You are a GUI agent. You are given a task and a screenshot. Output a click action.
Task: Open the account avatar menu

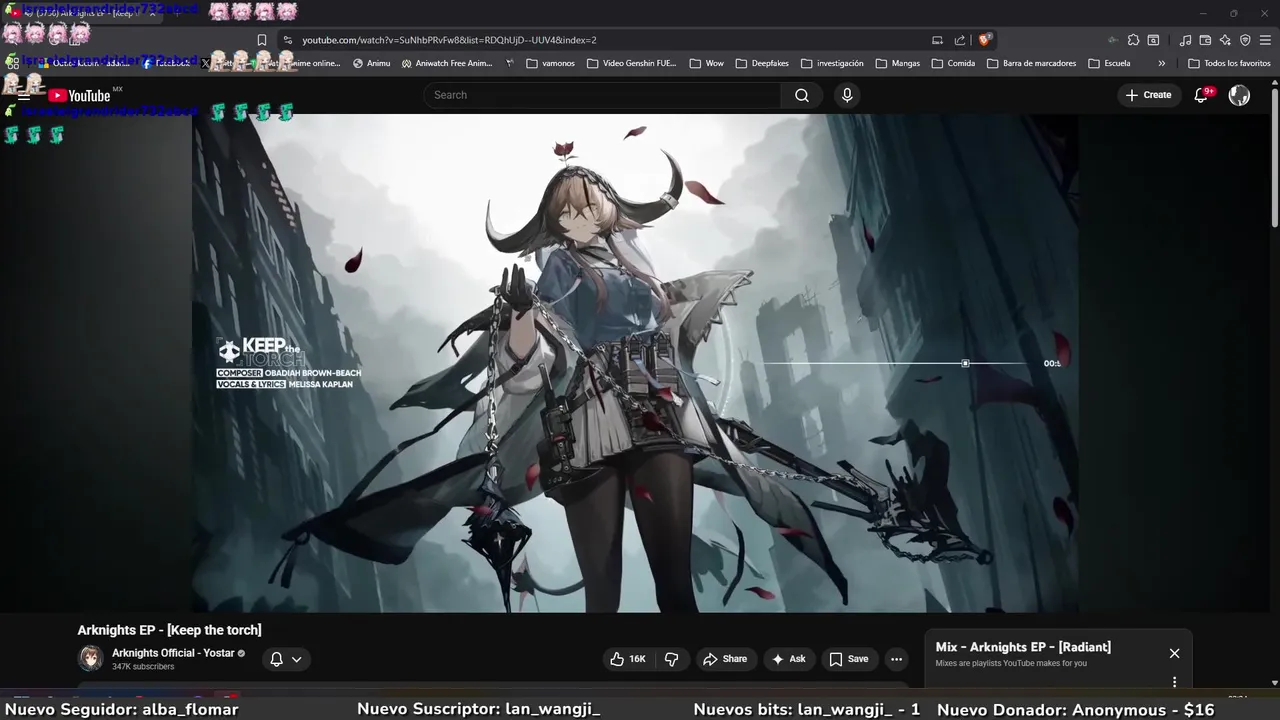point(1239,95)
